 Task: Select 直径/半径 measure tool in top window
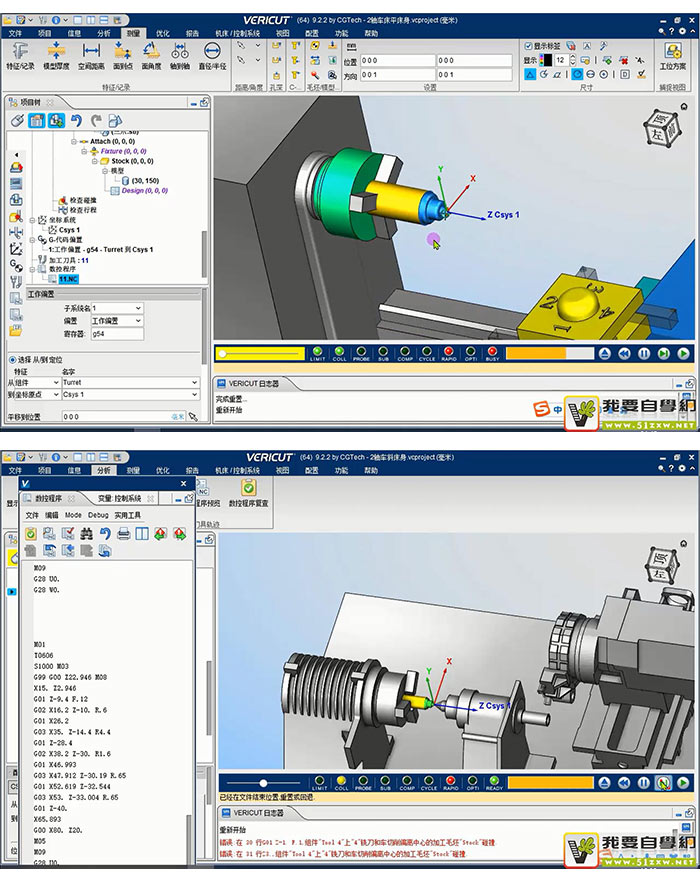[212, 55]
